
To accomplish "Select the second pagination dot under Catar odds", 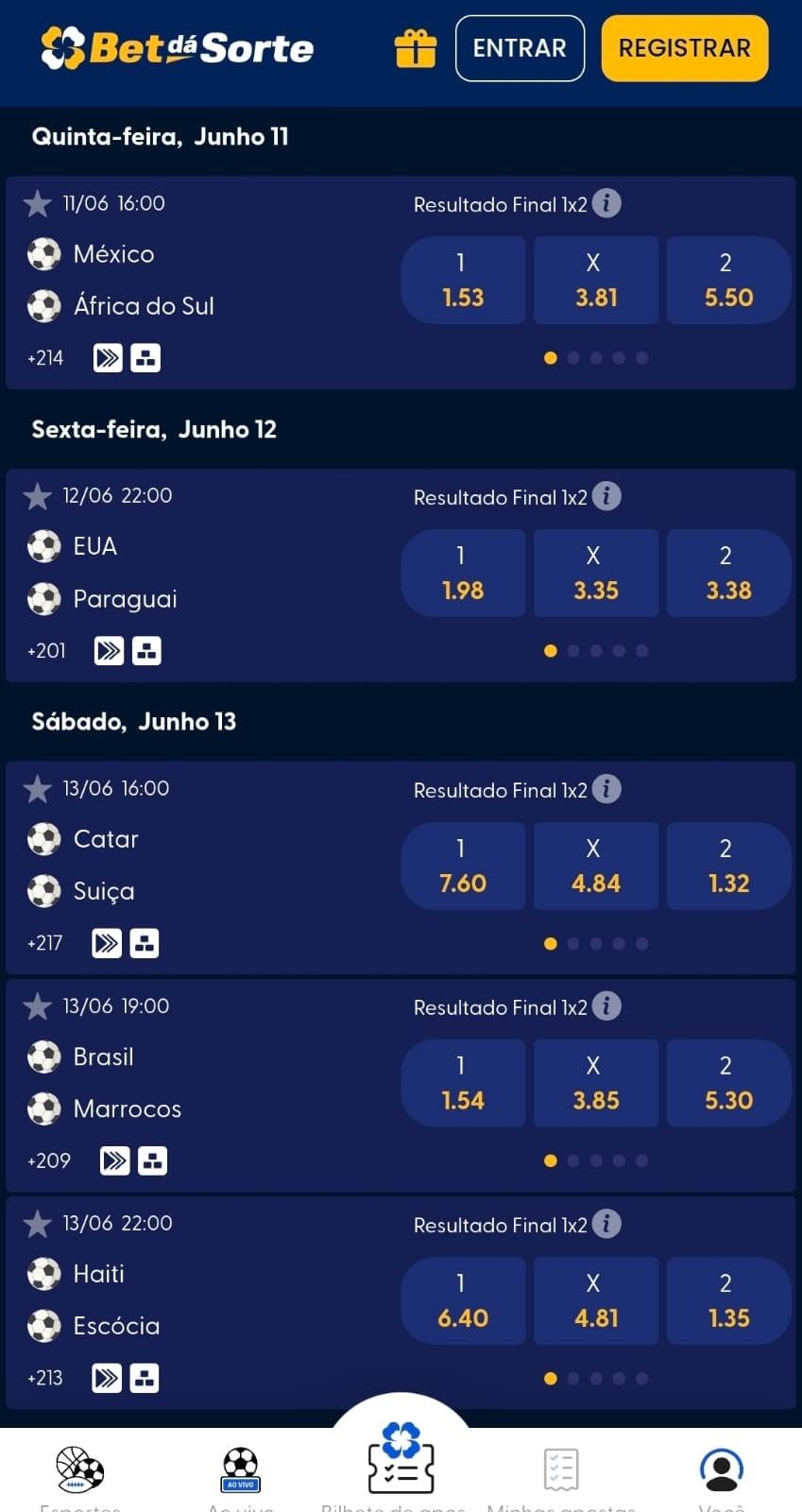I will point(573,943).
